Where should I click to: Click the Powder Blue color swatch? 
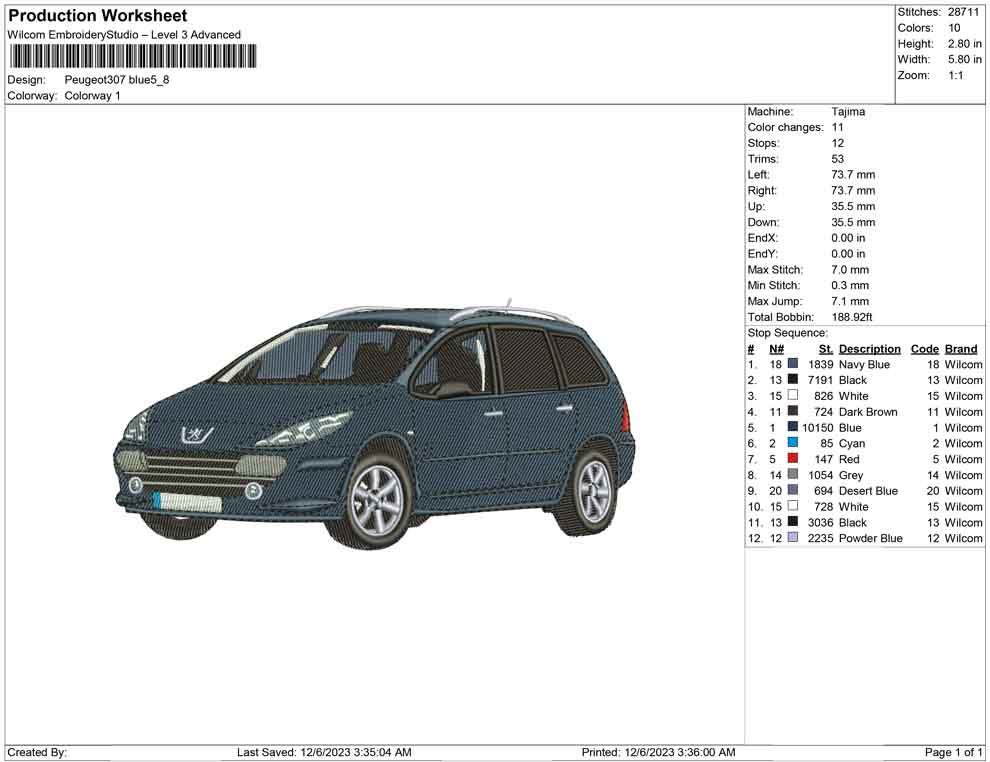[792, 537]
